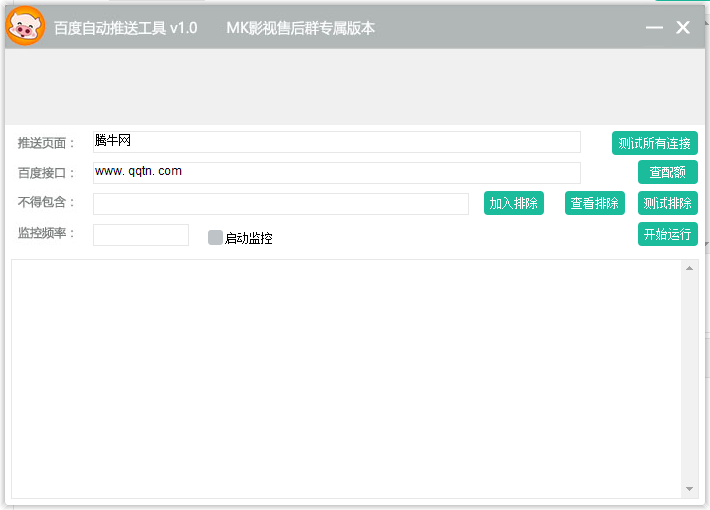Image resolution: width=710 pixels, height=510 pixels.
Task: Click the pig logo icon in title bar
Action: (25, 26)
